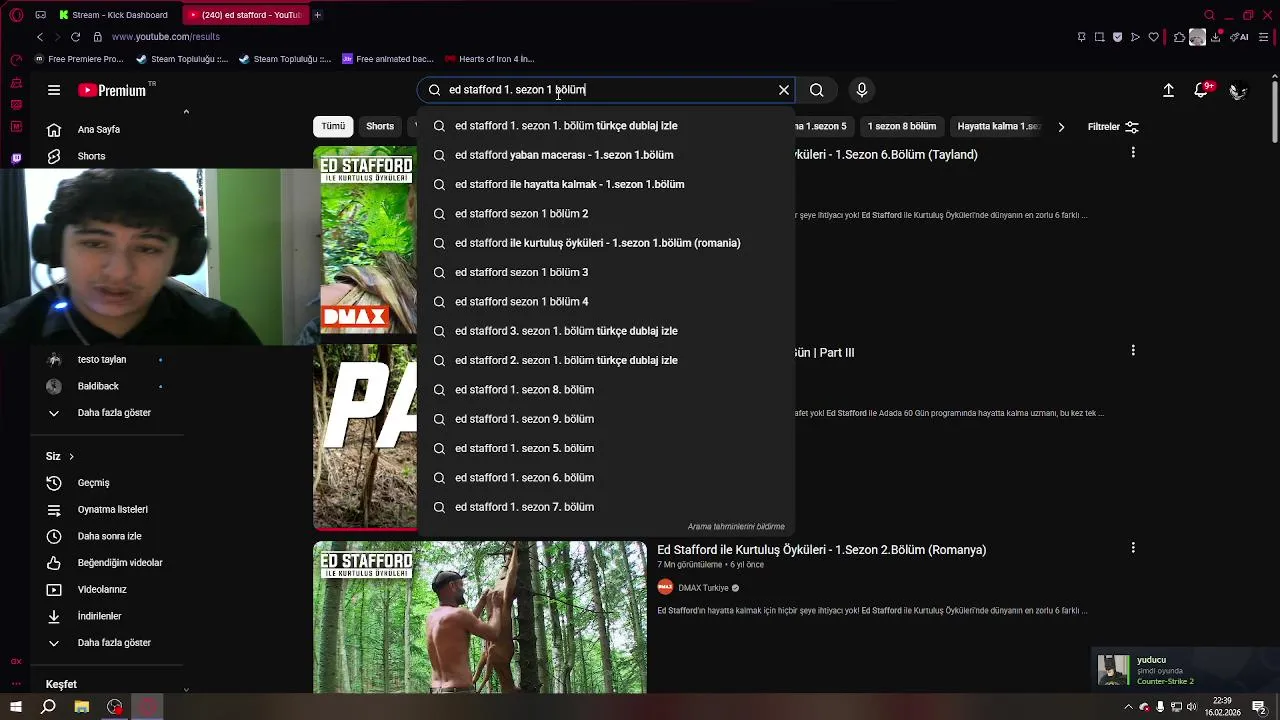Run search with the magnifier button
1280x720 pixels.
click(x=817, y=90)
